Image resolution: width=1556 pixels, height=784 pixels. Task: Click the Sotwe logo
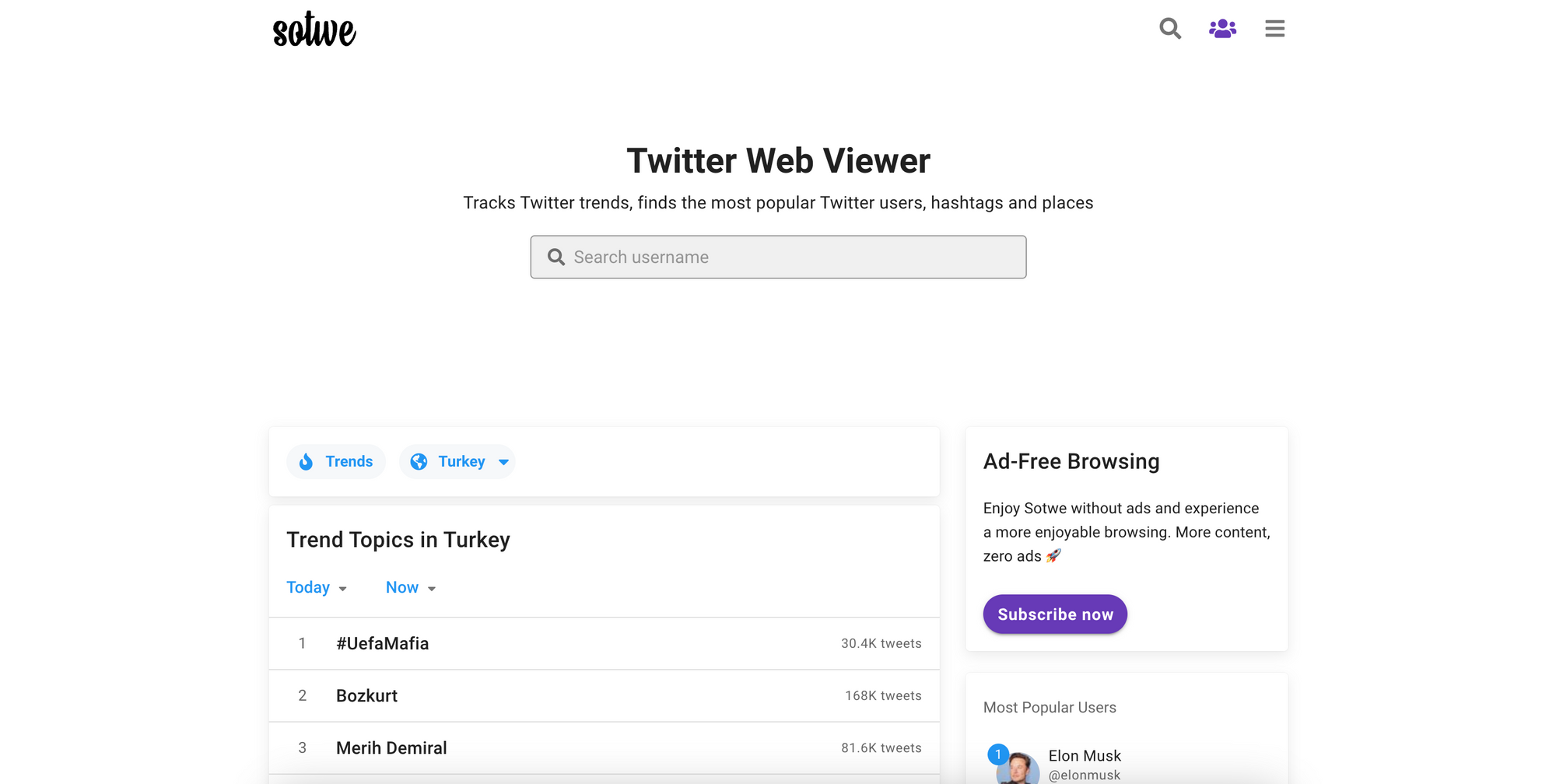(x=314, y=30)
